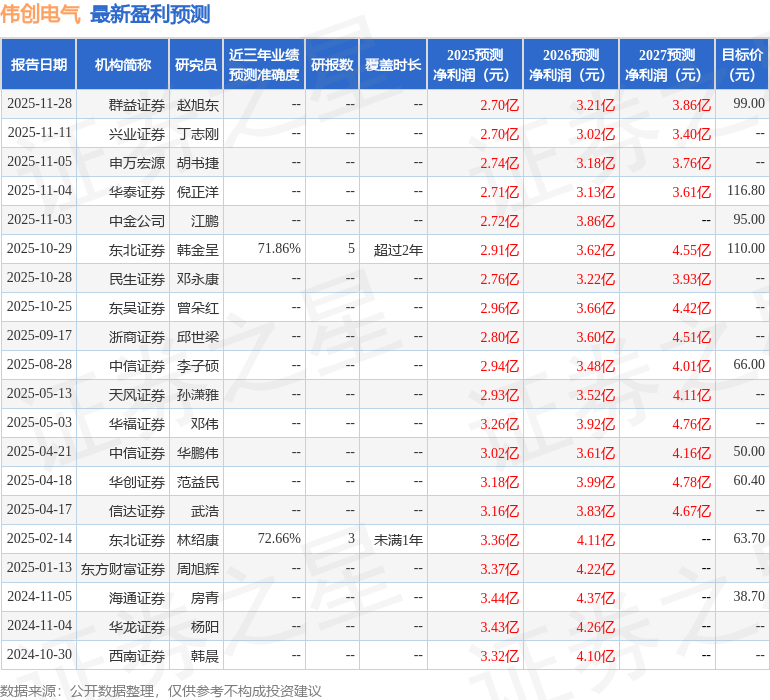Screen dimensions: 770x700
Task: Select the 东方财富证券 institution cell
Action: 123,568
